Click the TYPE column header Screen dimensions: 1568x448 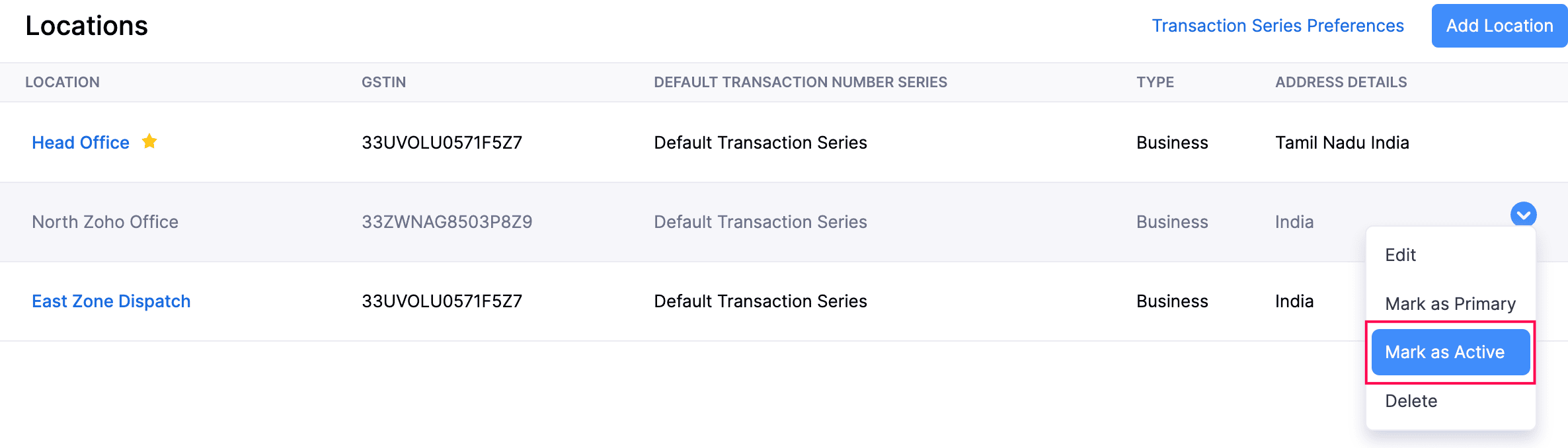pos(1155,83)
